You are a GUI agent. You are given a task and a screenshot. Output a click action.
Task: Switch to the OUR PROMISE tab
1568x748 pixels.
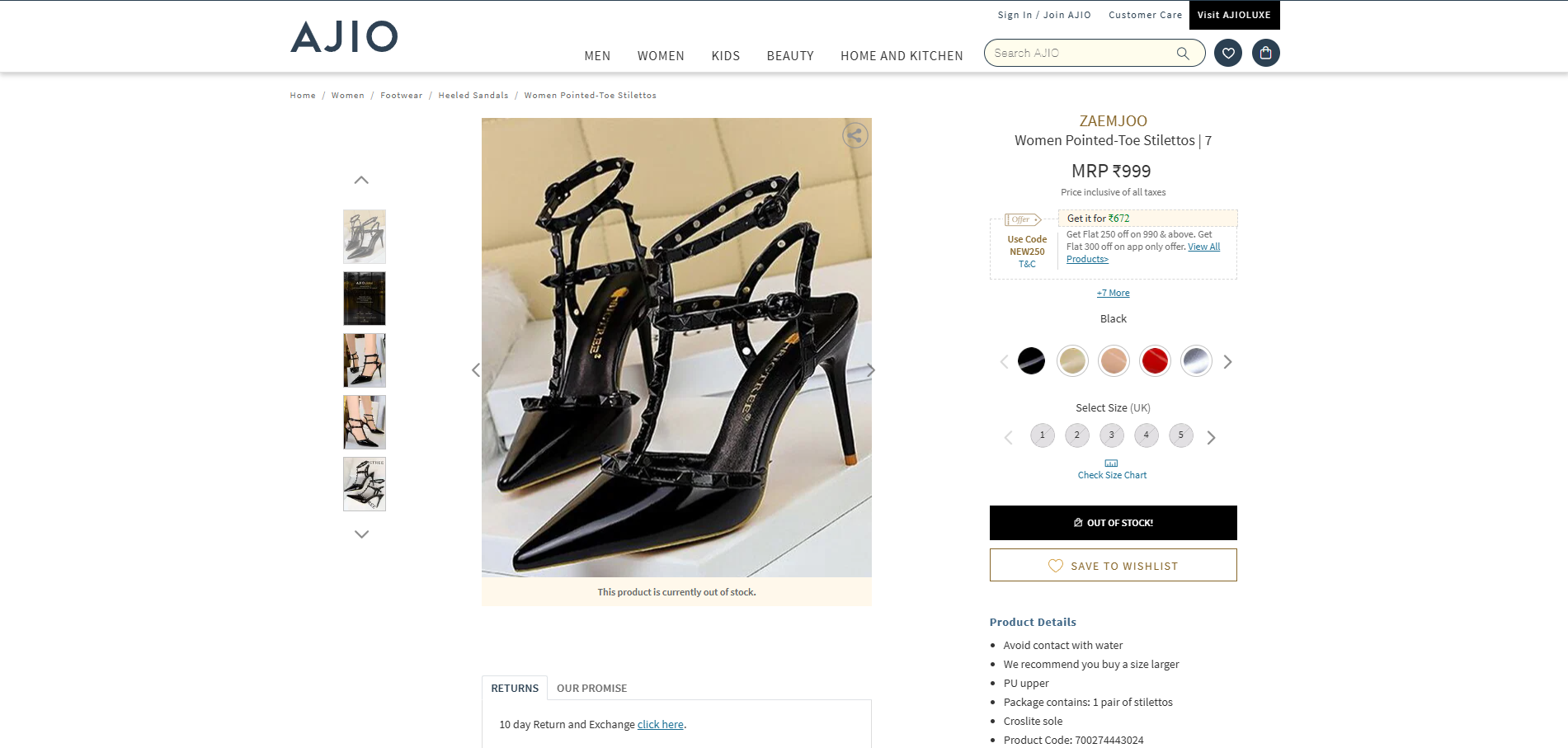(591, 689)
